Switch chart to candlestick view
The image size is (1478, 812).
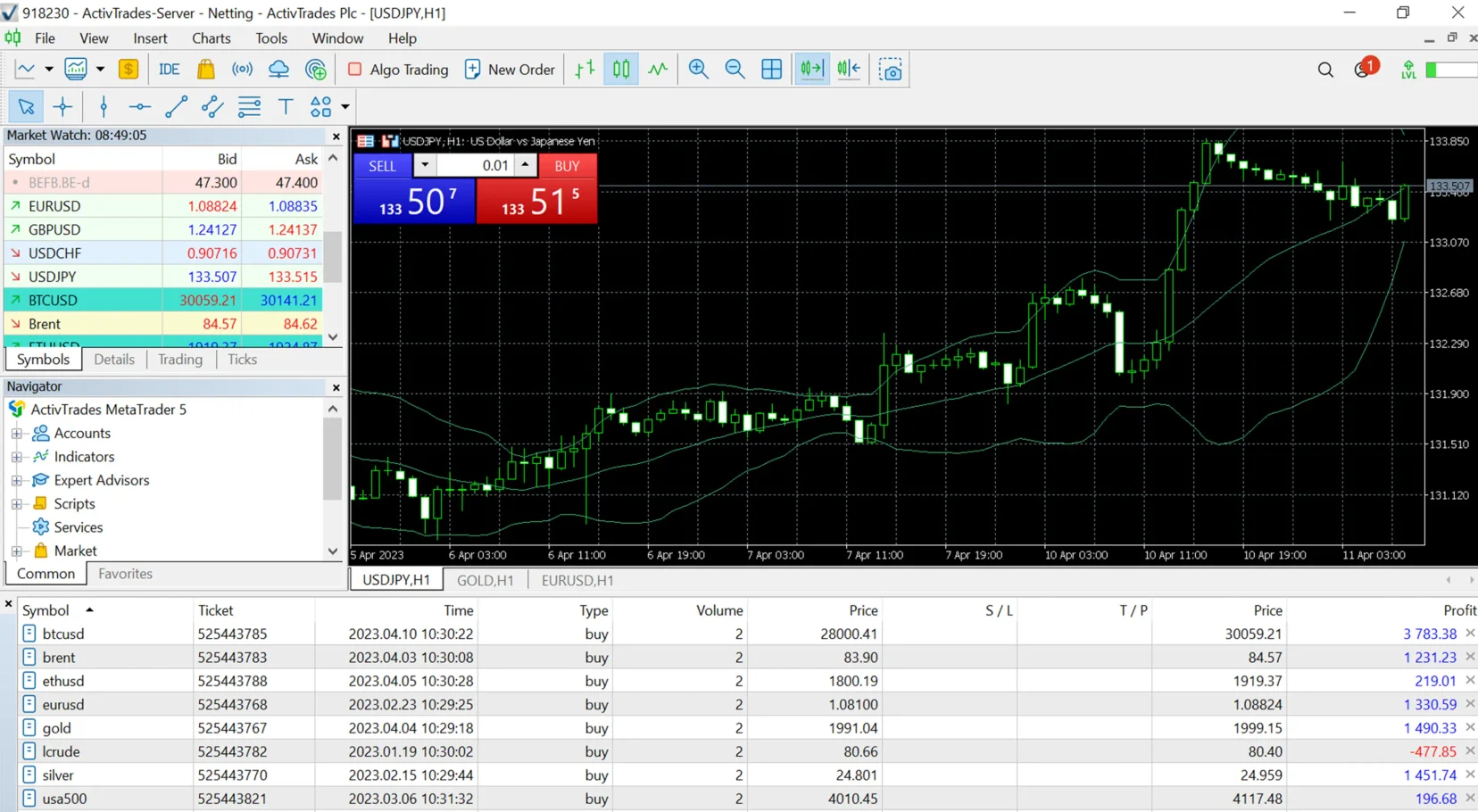click(621, 70)
